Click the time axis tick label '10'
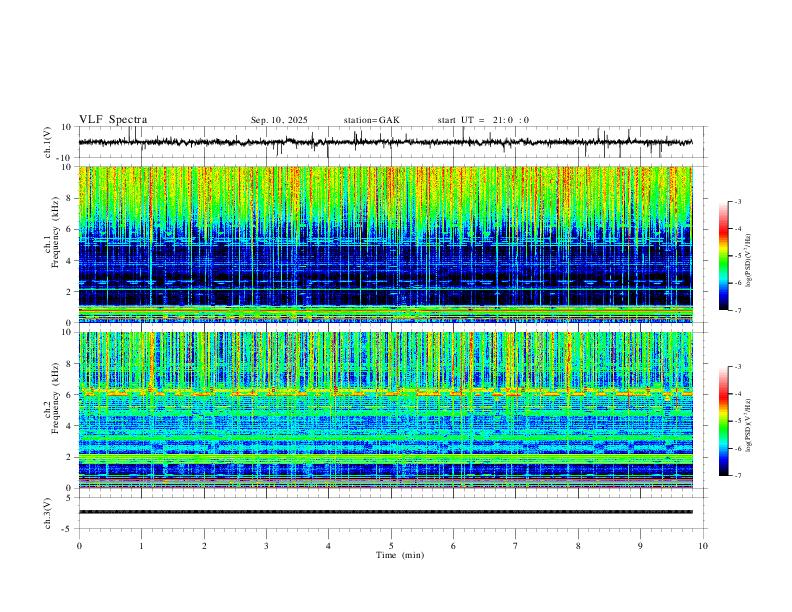Viewport: 792px width, 612px height. 703,546
